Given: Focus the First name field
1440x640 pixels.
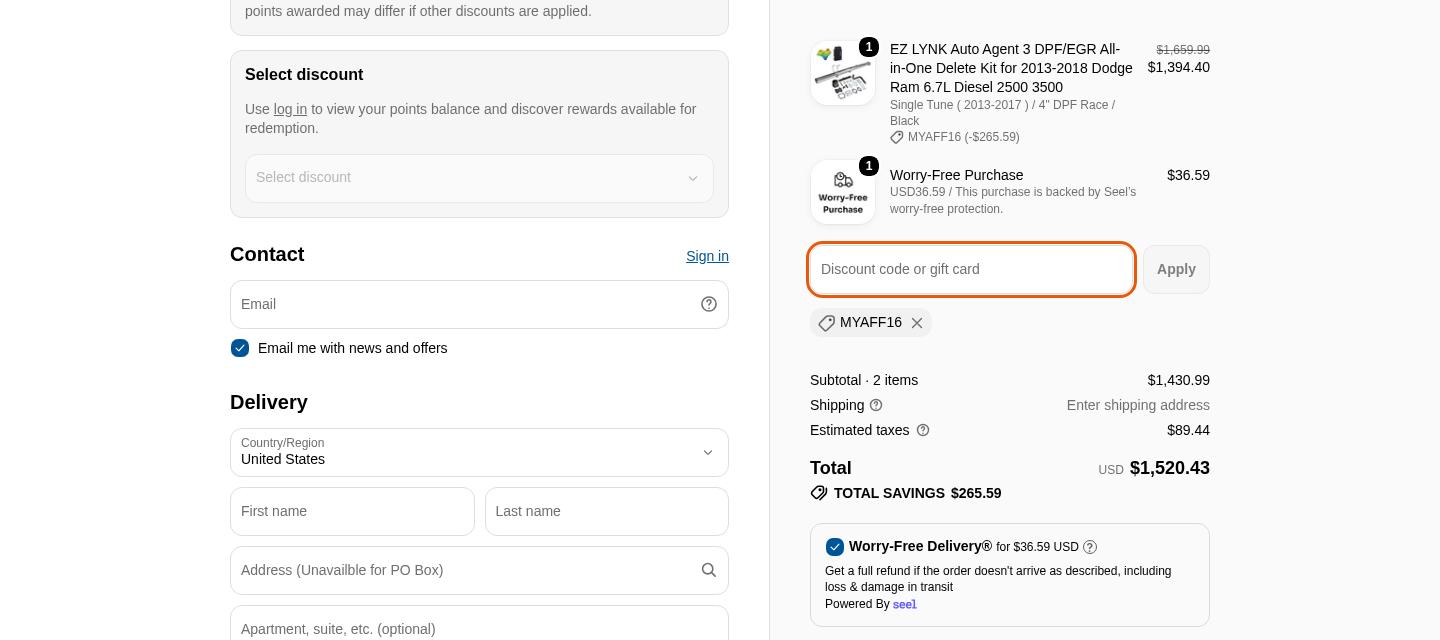Looking at the screenshot, I should coord(352,511).
